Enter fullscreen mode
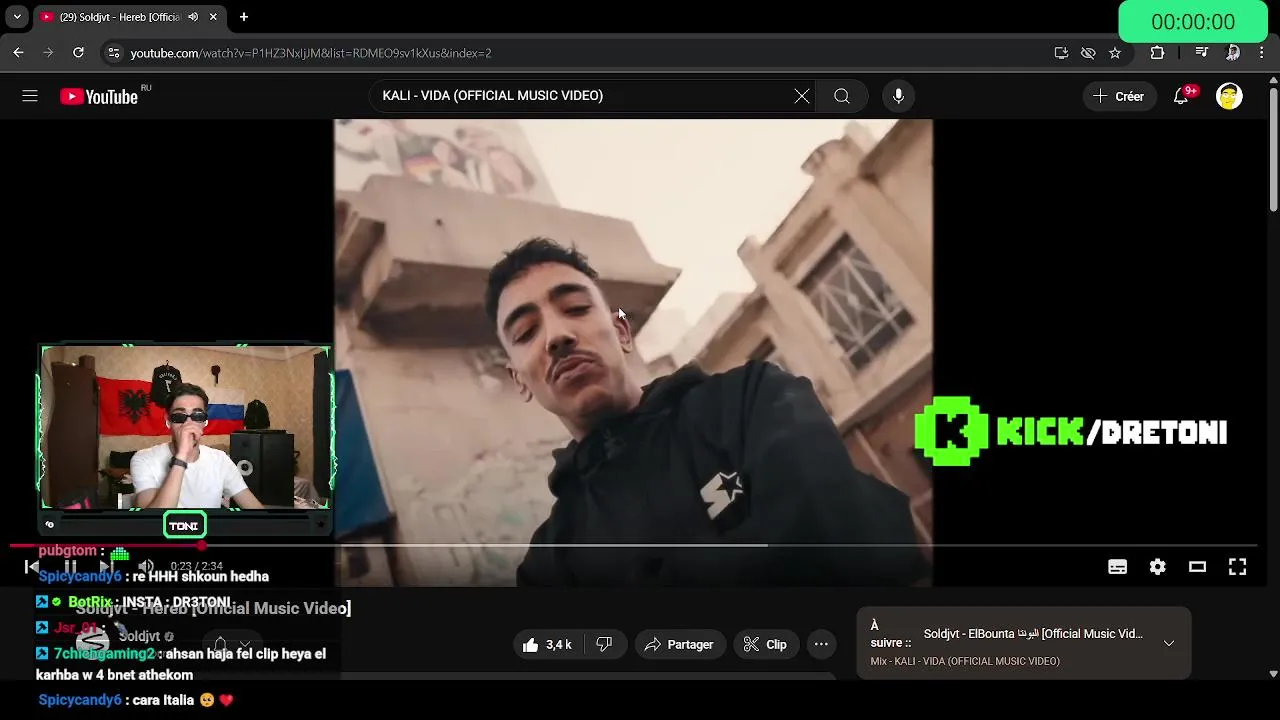The width and height of the screenshot is (1280, 720). coord(1238,567)
